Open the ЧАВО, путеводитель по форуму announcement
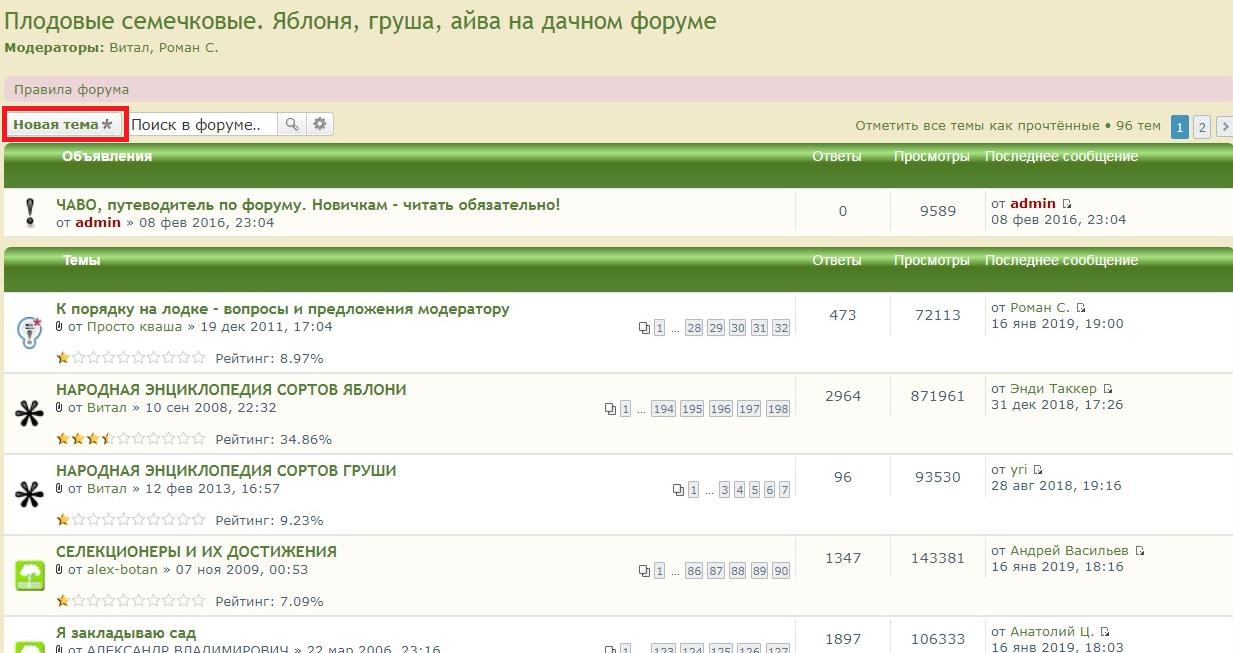Viewport: 1233px width, 653px height. pos(308,204)
